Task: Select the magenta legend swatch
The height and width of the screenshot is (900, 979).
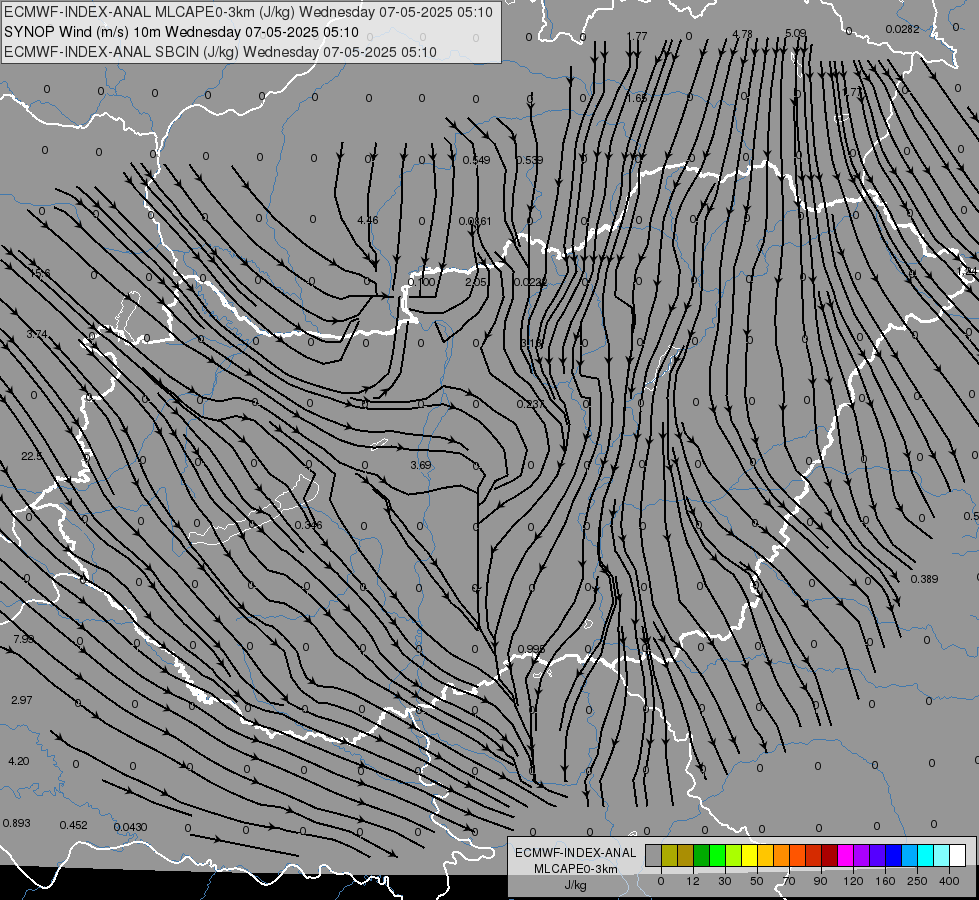Action: (845, 856)
